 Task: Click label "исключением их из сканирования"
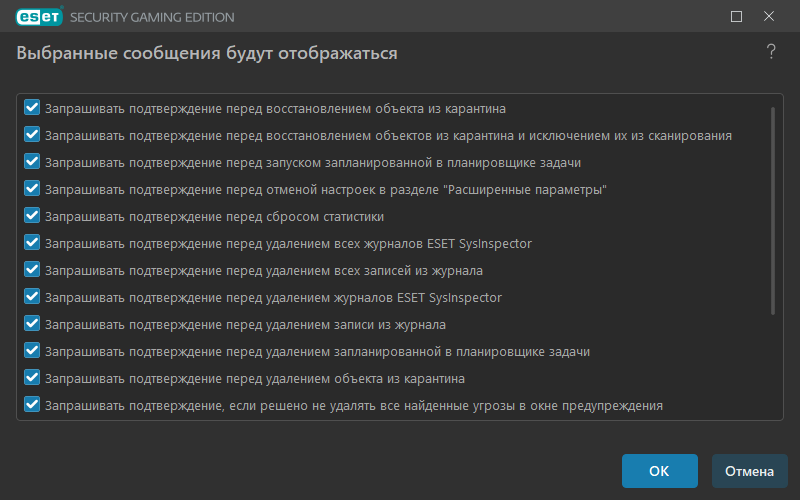coord(630,136)
